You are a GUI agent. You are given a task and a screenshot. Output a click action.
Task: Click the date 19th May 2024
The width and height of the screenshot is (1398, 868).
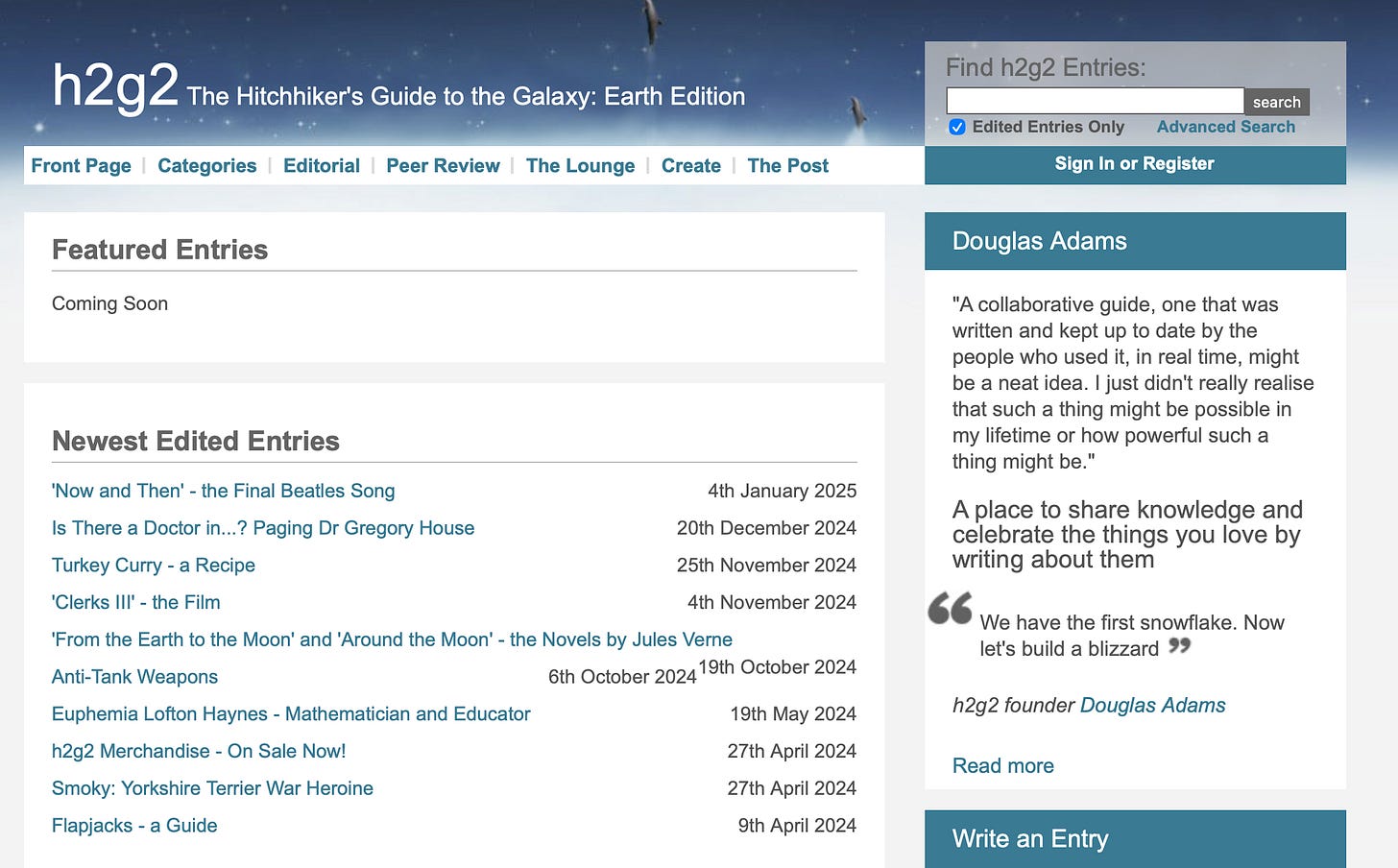(793, 714)
